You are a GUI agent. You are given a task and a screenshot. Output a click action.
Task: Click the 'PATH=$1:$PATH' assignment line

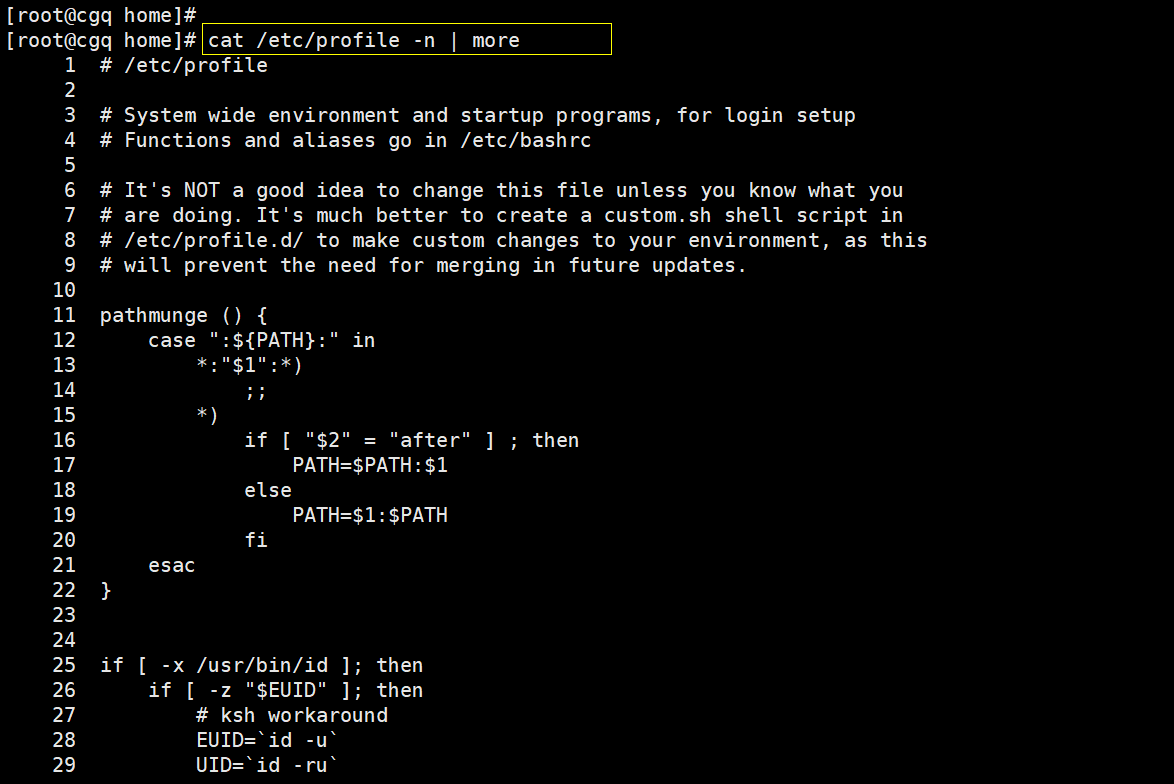(370, 515)
